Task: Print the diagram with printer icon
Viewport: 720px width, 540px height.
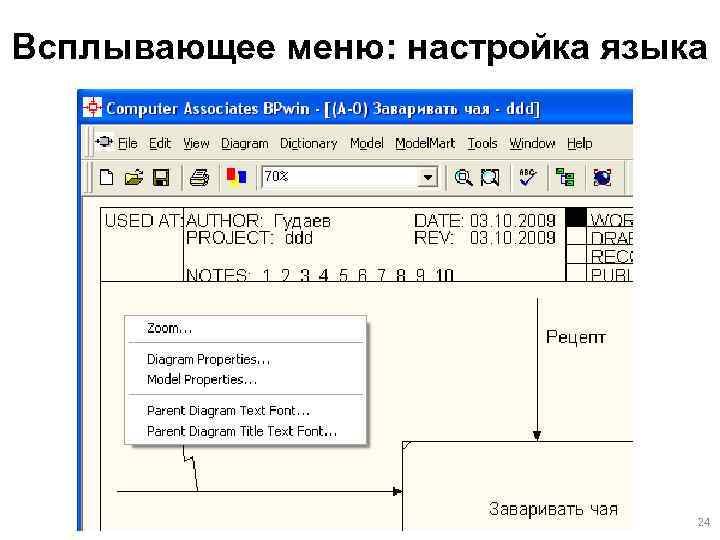Action: tap(200, 177)
